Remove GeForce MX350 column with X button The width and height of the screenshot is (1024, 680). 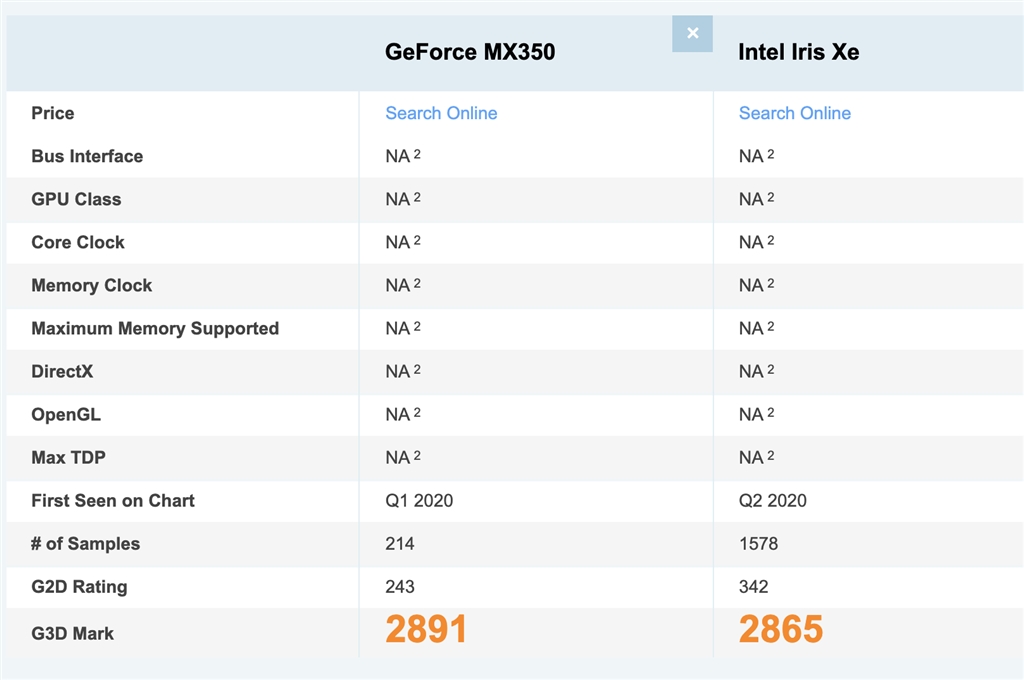point(692,33)
